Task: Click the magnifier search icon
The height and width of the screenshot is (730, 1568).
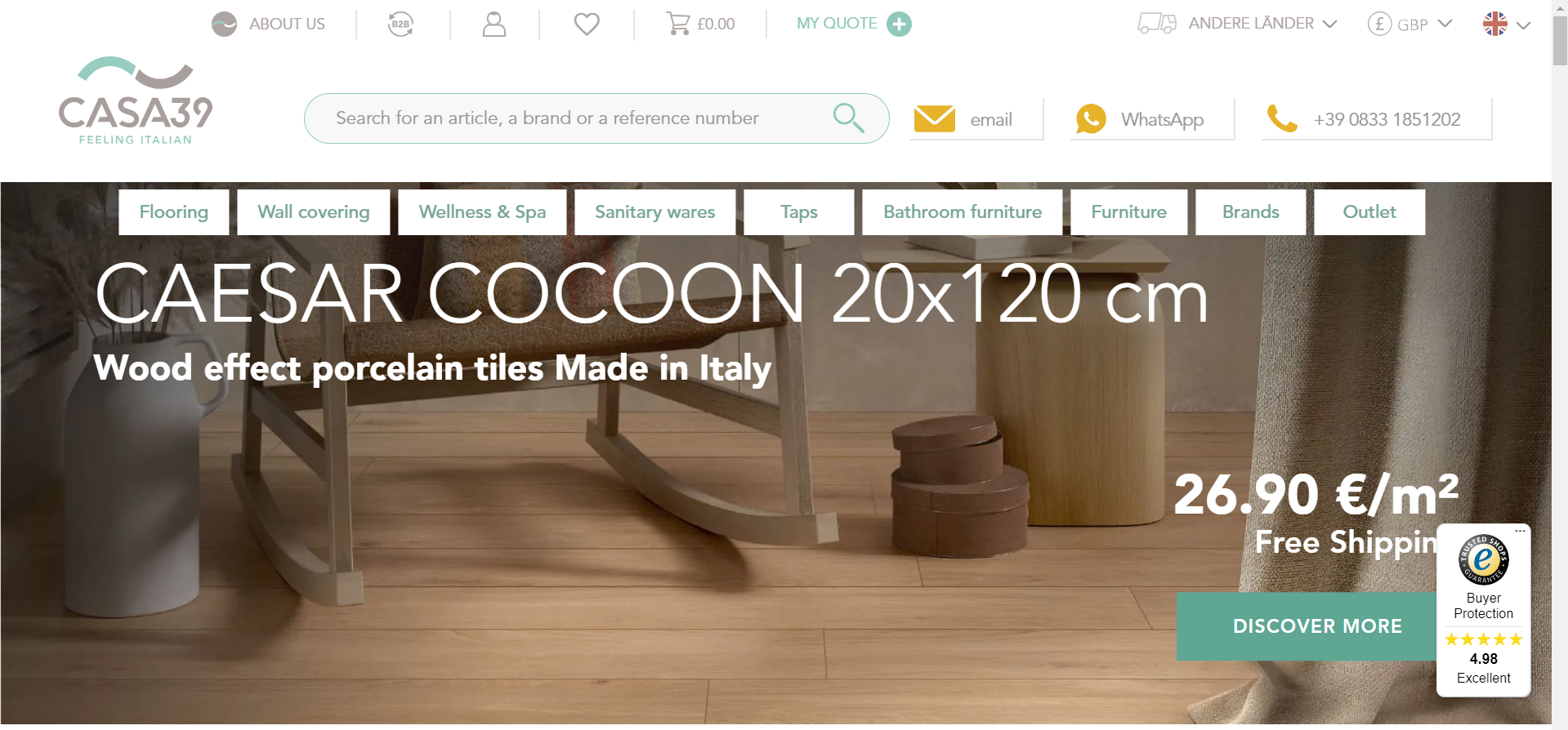Action: [x=848, y=118]
